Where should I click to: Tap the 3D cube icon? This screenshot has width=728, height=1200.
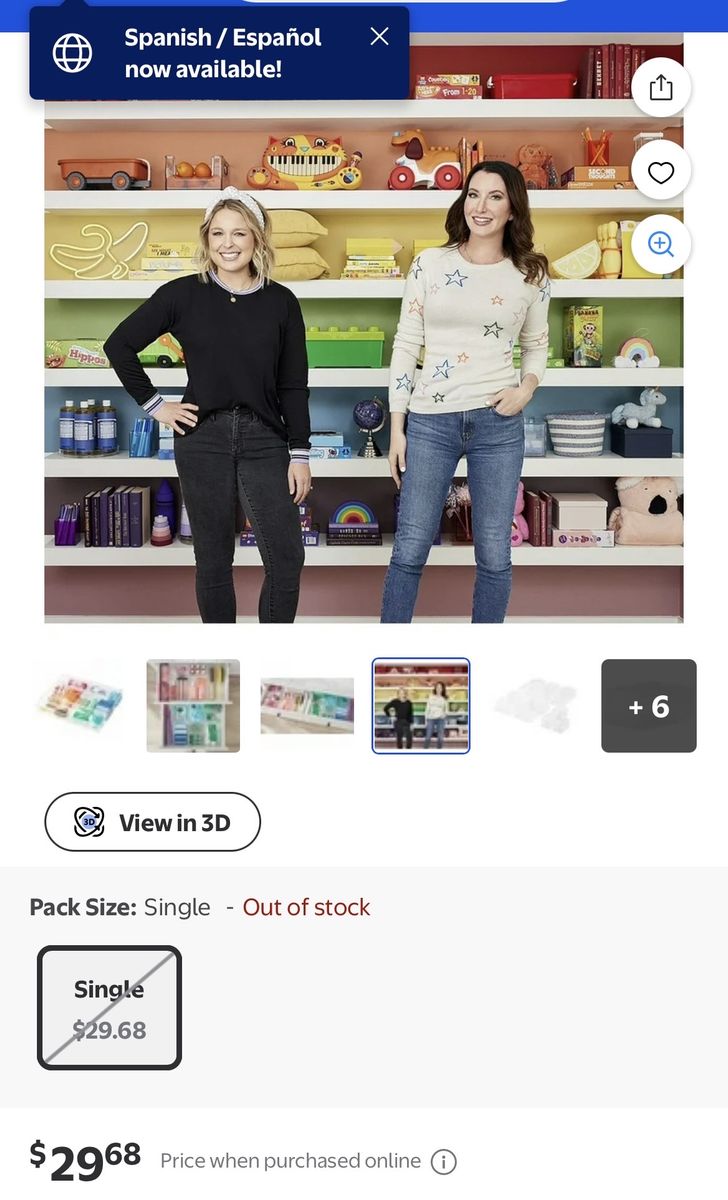(89, 822)
